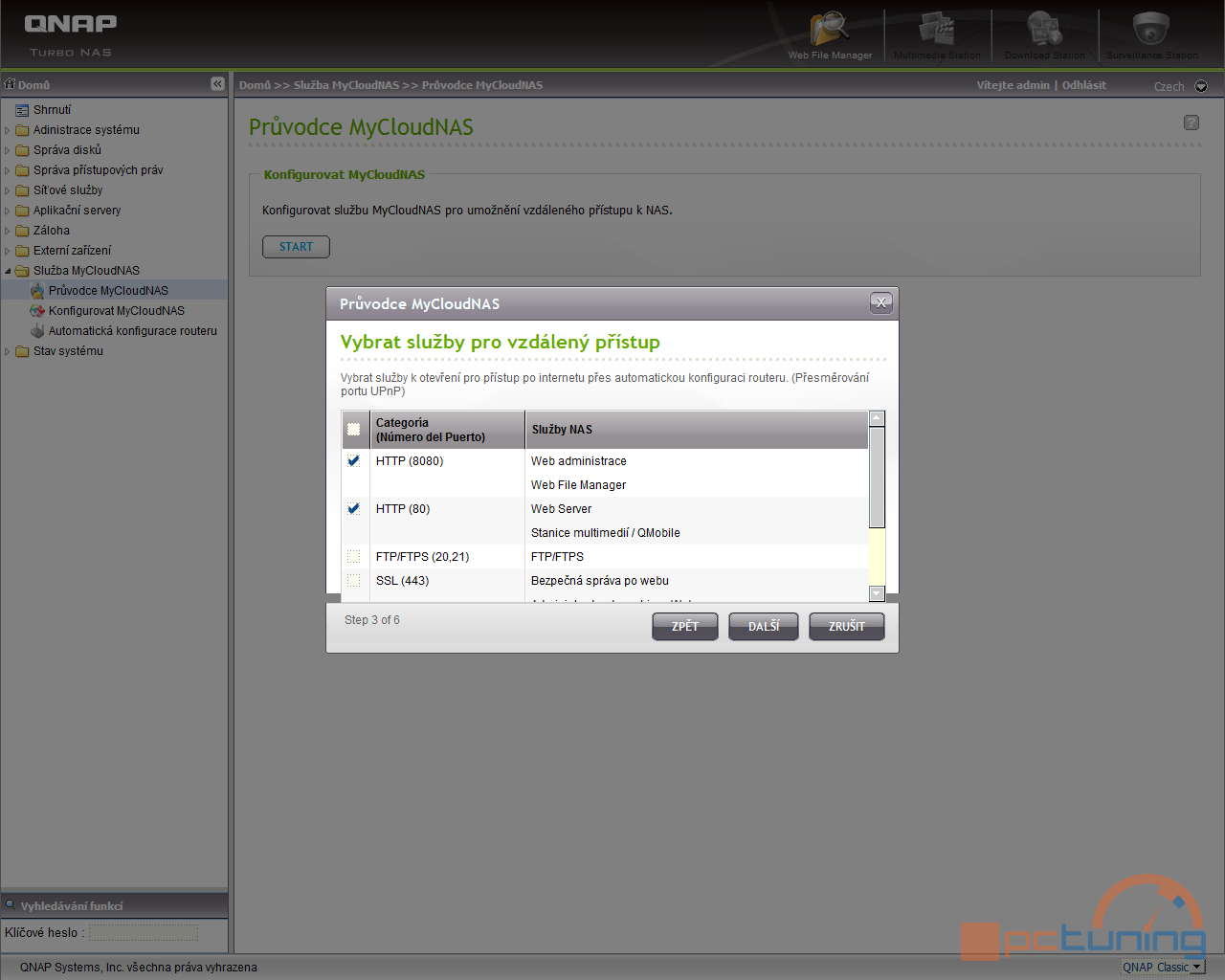Open Surveillance Station icon

click(x=1151, y=29)
